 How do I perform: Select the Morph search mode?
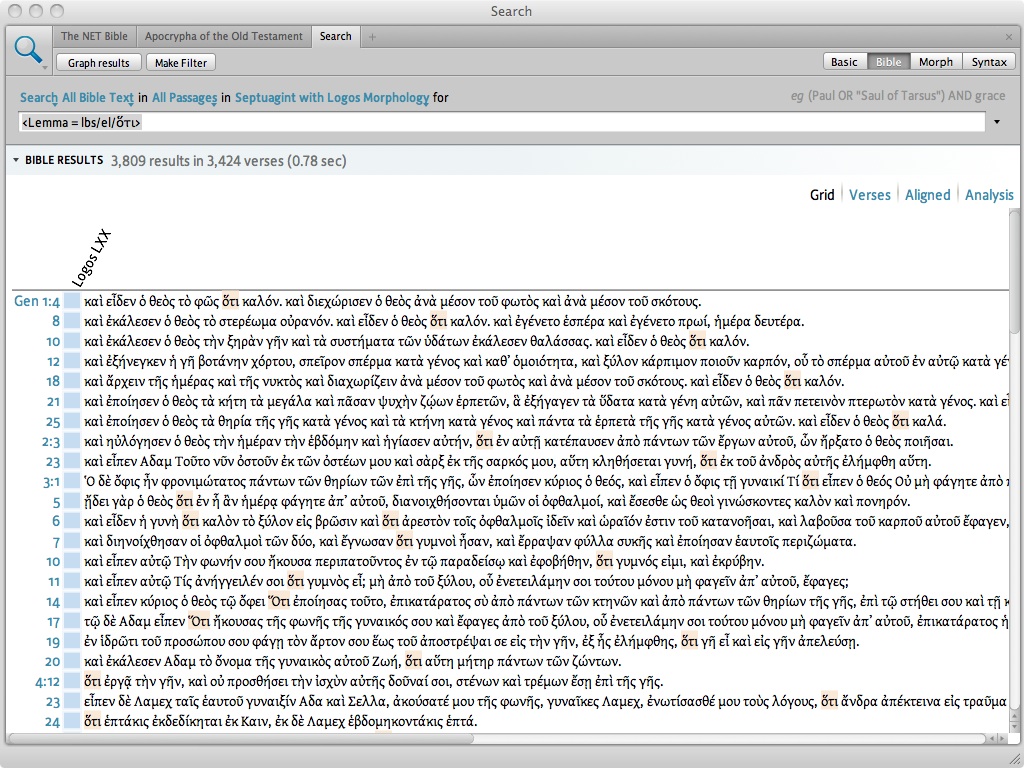pyautogui.click(x=935, y=62)
